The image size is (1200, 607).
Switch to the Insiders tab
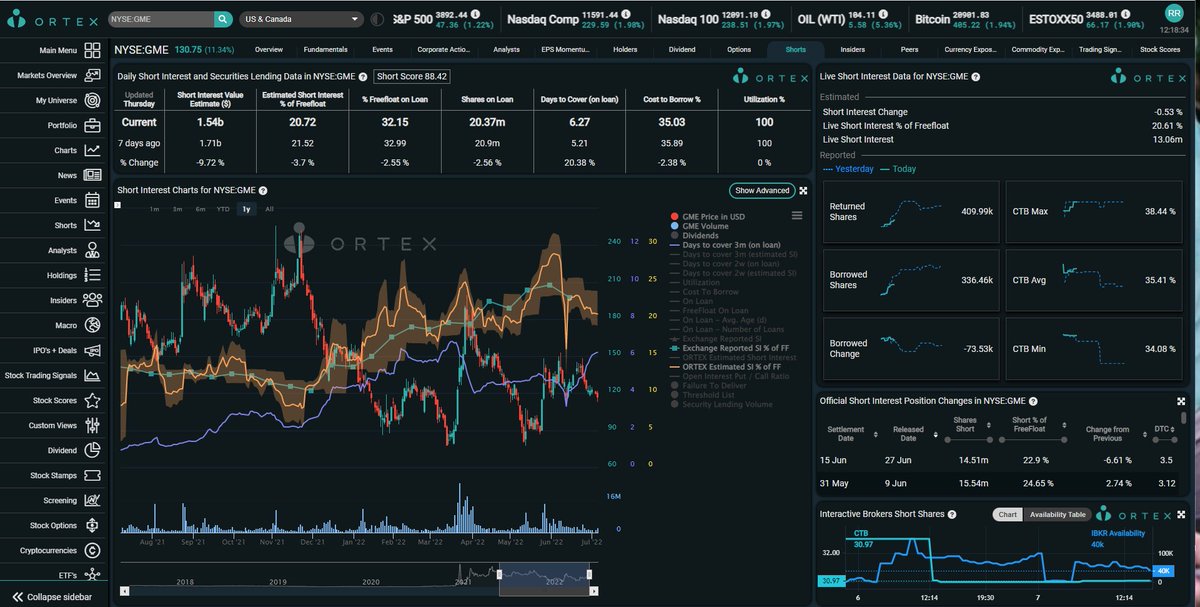pos(853,49)
